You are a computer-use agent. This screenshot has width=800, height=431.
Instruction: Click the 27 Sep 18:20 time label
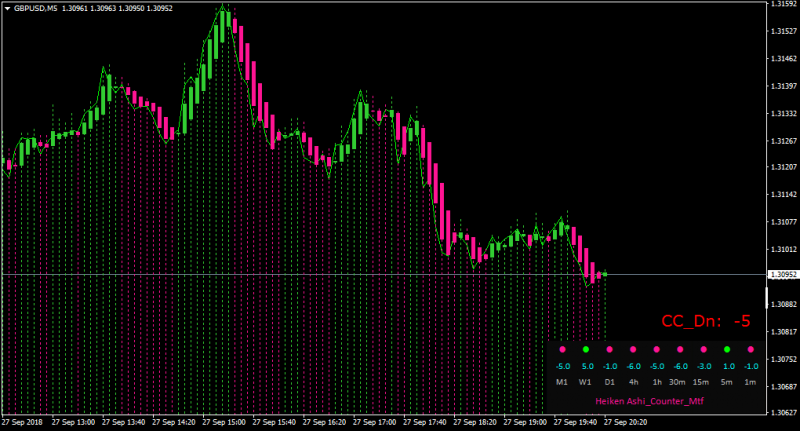tap(475, 422)
